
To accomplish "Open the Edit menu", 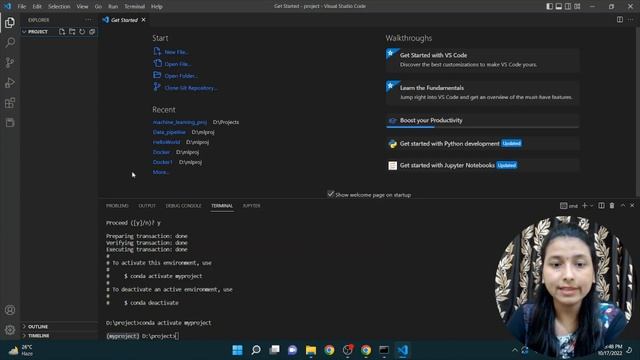I will [x=37, y=6].
